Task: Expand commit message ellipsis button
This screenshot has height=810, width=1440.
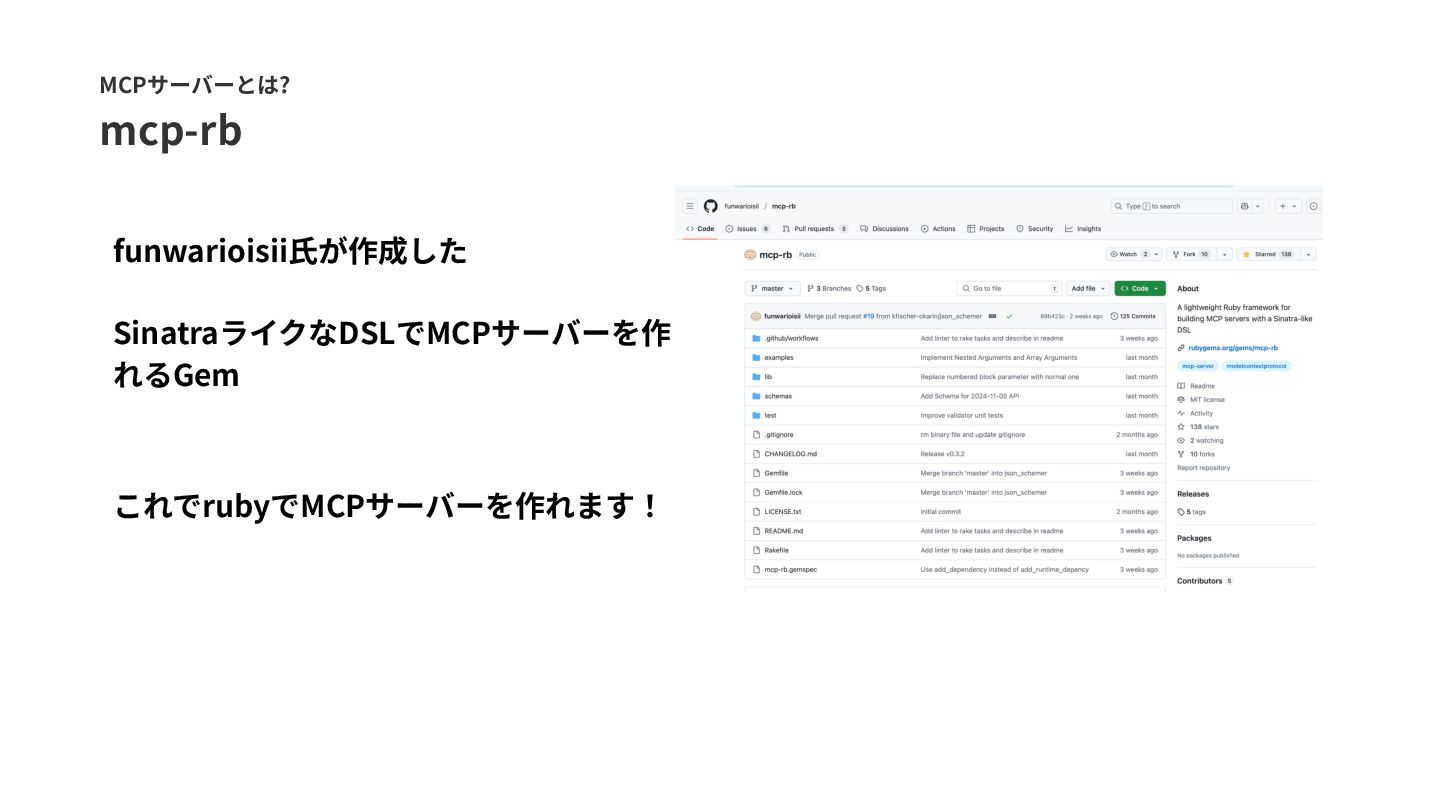Action: (x=992, y=316)
